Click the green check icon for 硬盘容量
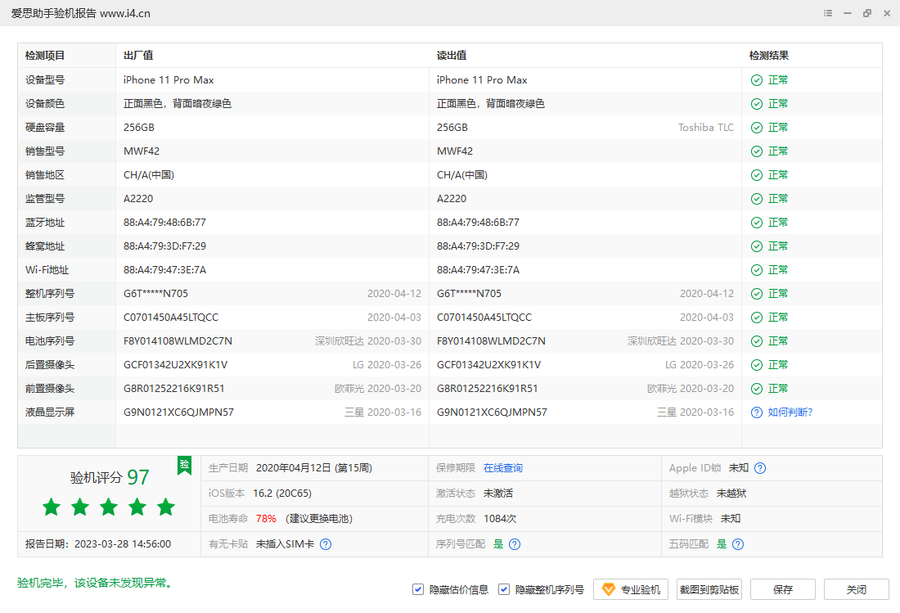This screenshot has width=900, height=613. pyautogui.click(x=757, y=127)
